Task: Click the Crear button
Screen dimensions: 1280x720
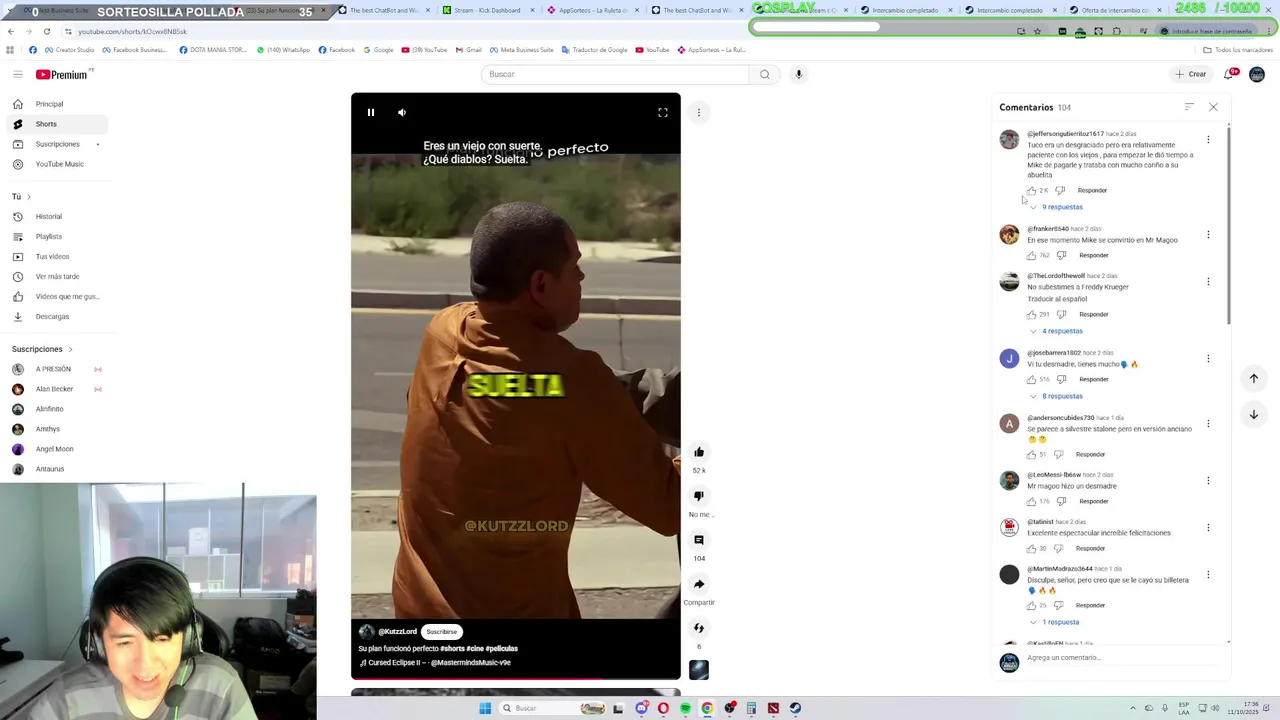Action: click(1191, 74)
